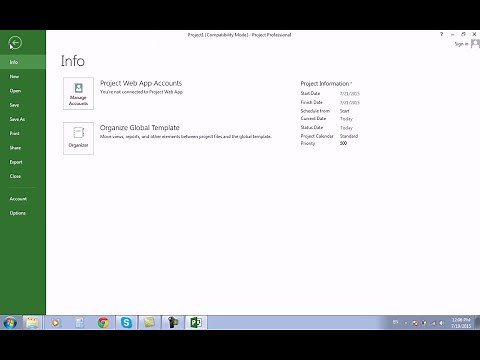Open Help with the question mark icon

[441, 34]
